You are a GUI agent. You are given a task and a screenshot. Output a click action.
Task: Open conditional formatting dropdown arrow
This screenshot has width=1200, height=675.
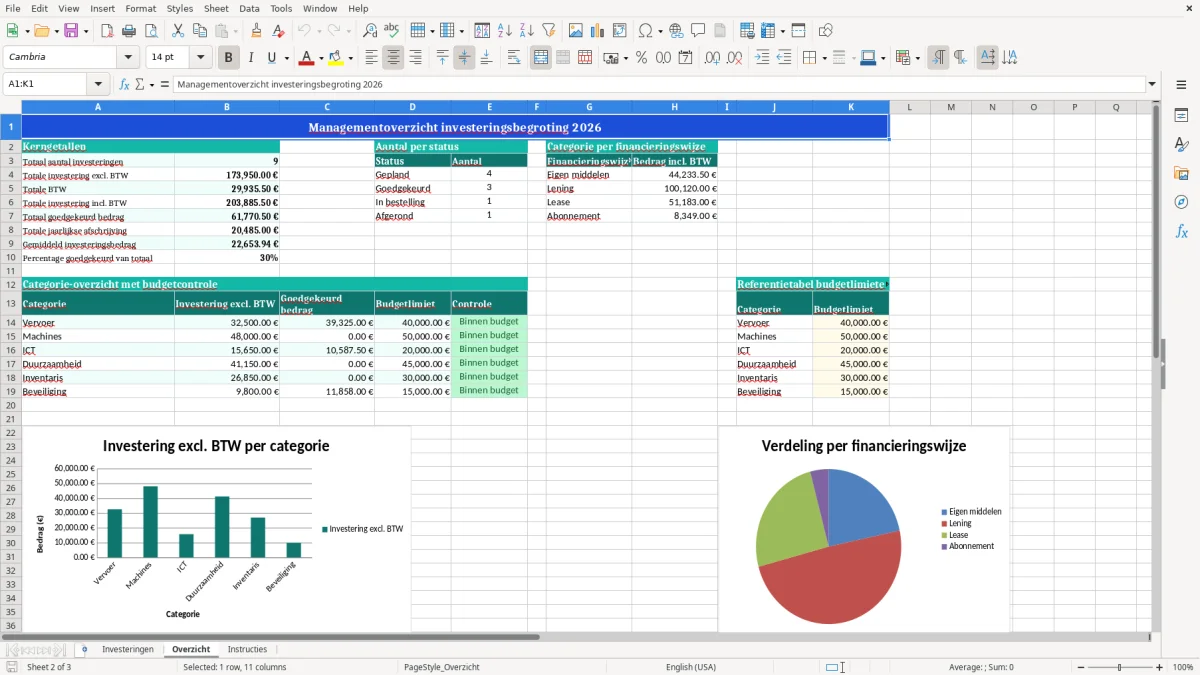click(917, 58)
